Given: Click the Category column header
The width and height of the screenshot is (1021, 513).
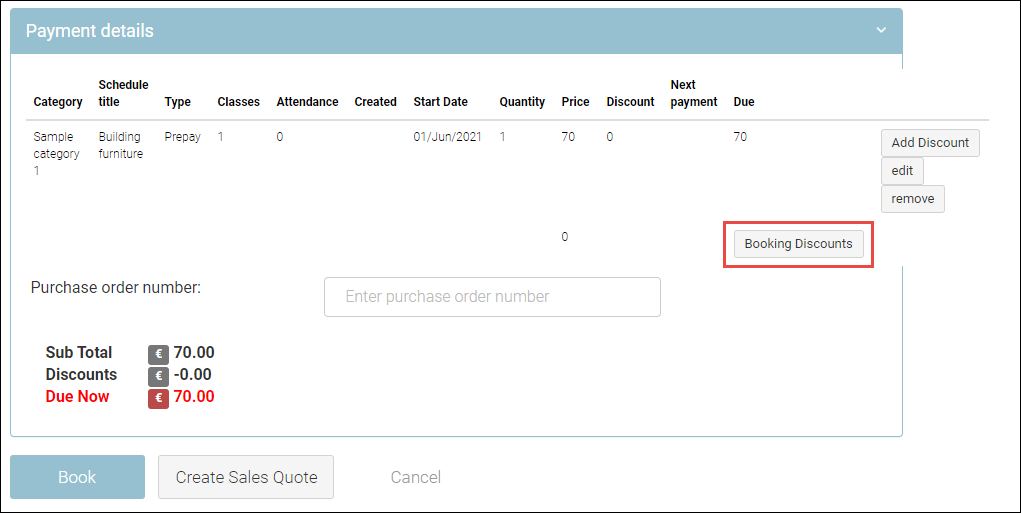Looking at the screenshot, I should point(58,102).
